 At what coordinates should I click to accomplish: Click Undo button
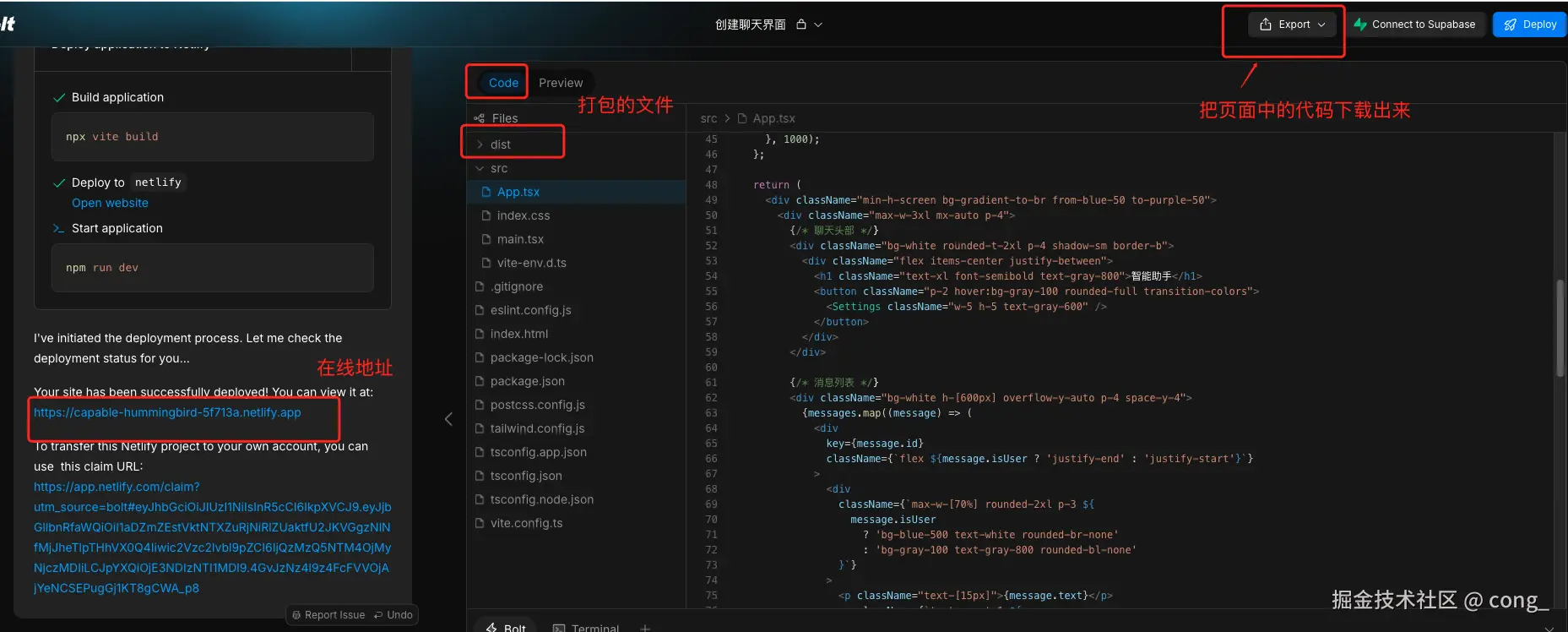393,615
